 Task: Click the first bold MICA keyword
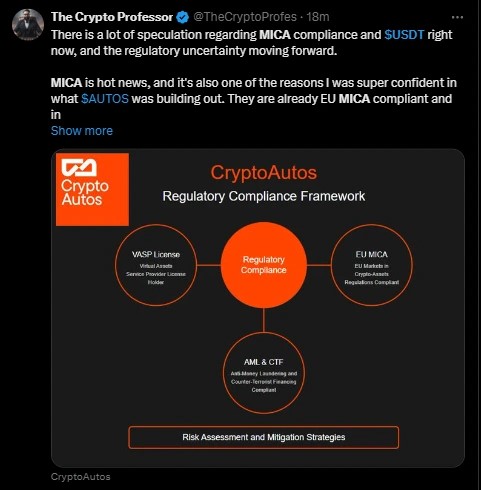275,35
